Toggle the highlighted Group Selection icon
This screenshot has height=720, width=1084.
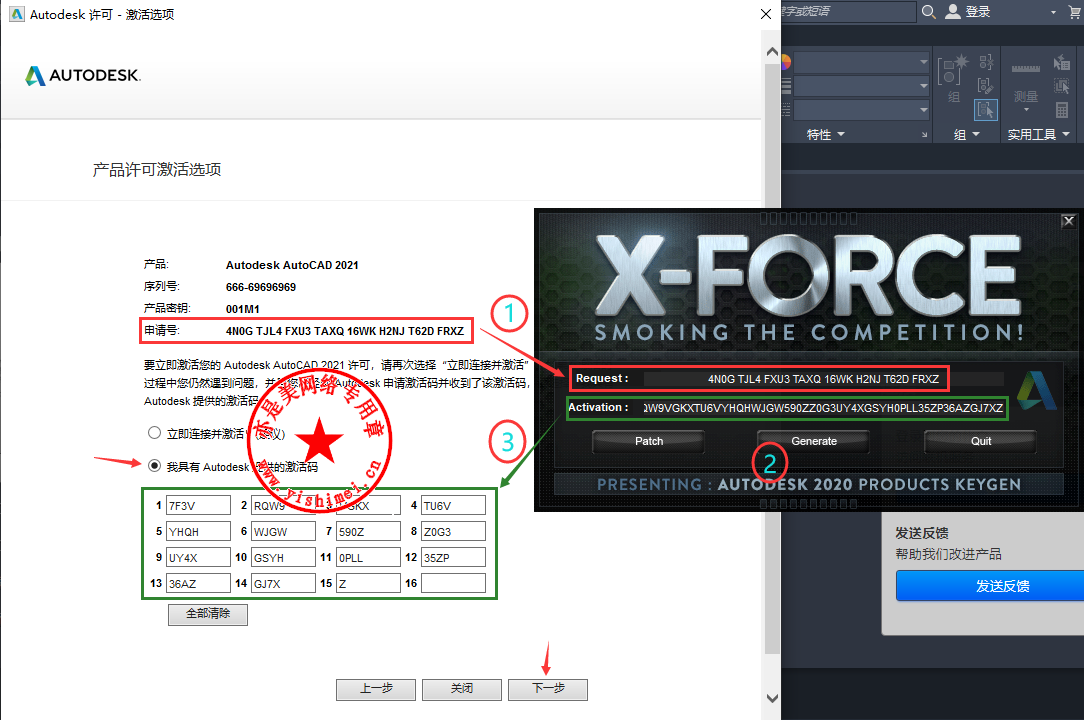coord(987,109)
